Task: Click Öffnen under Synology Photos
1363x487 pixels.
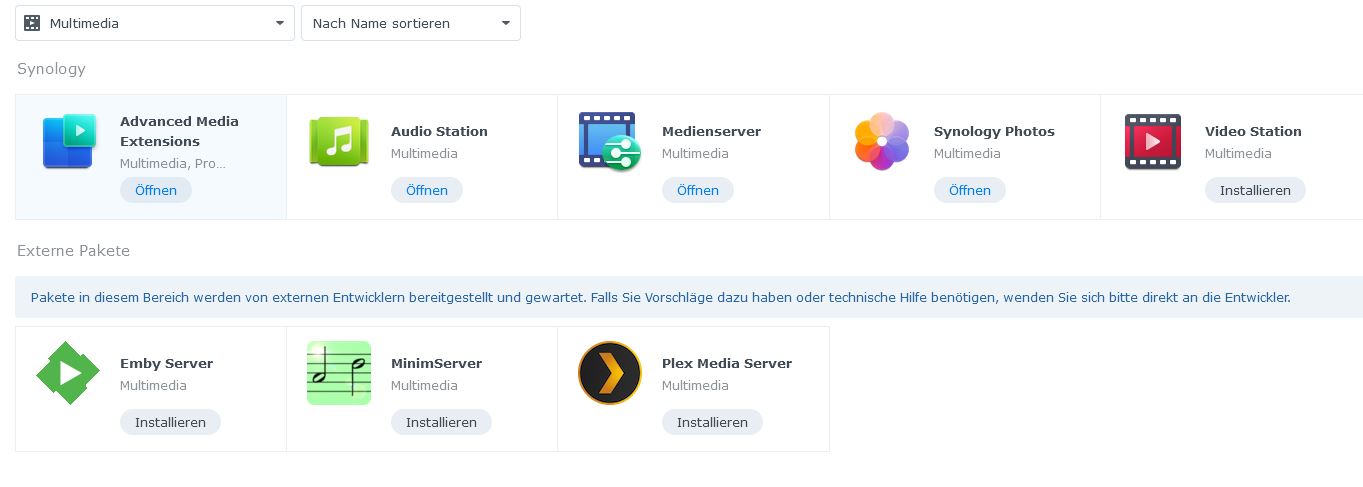Action: (970, 190)
